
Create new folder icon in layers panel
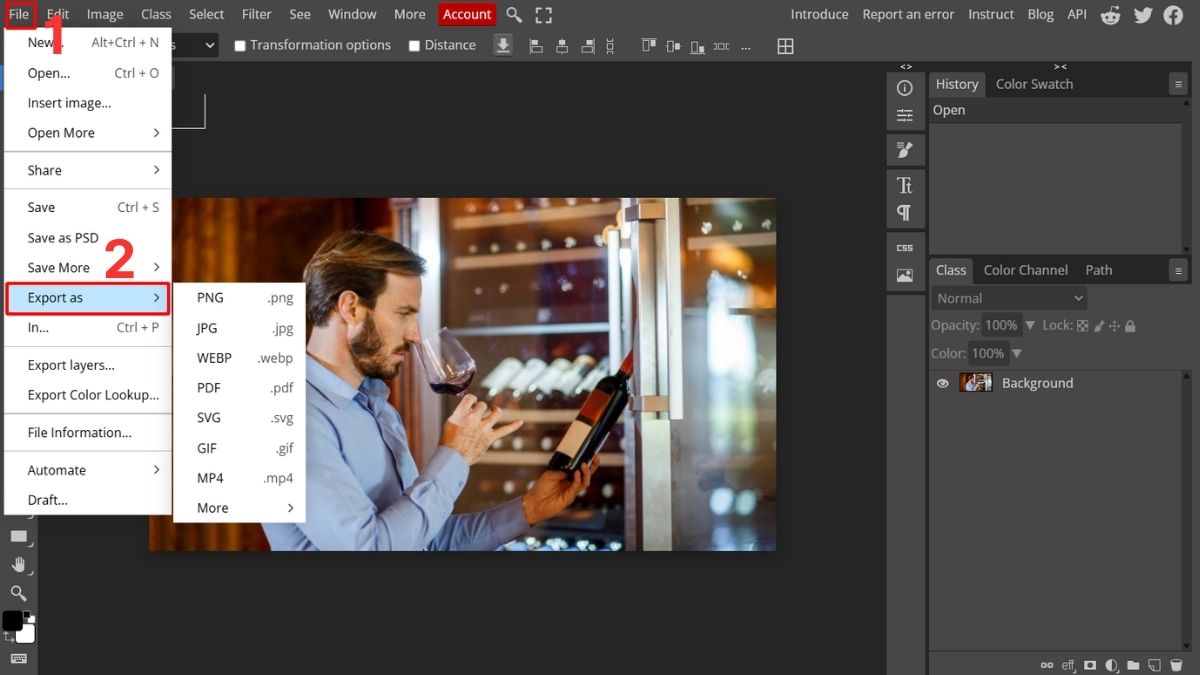coord(1133,665)
